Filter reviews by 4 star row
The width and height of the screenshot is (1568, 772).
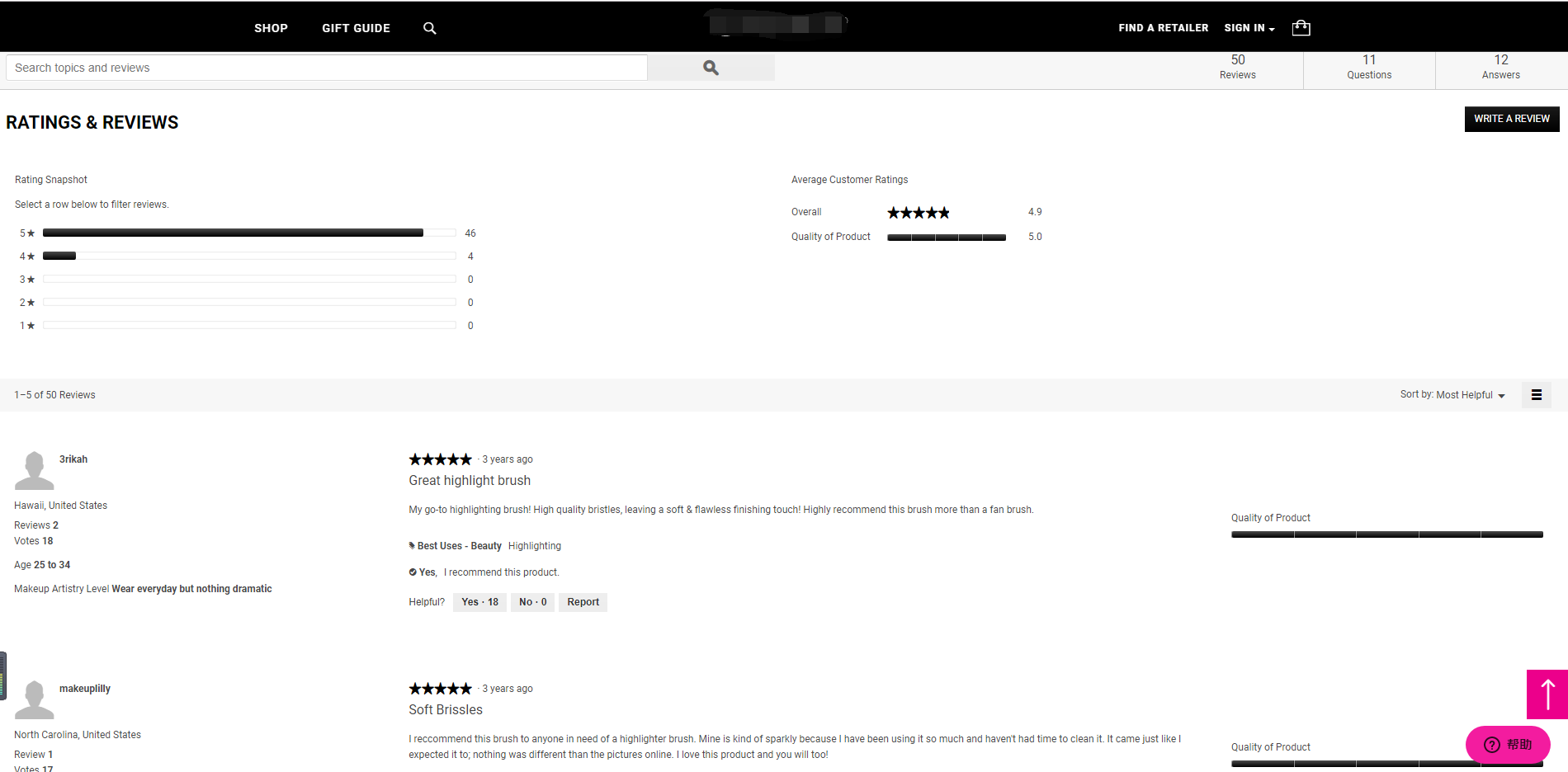(x=248, y=257)
